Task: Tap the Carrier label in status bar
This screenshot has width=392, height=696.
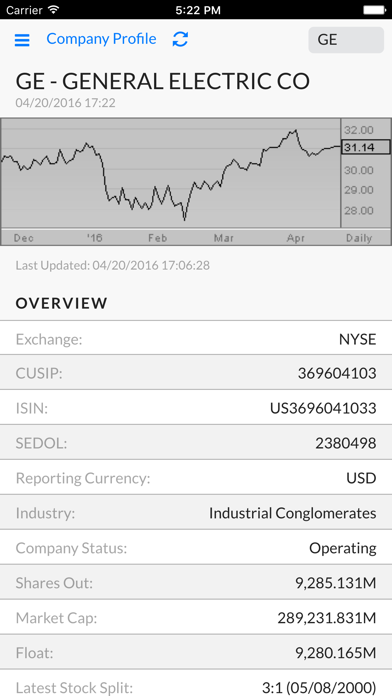Action: tap(24, 10)
